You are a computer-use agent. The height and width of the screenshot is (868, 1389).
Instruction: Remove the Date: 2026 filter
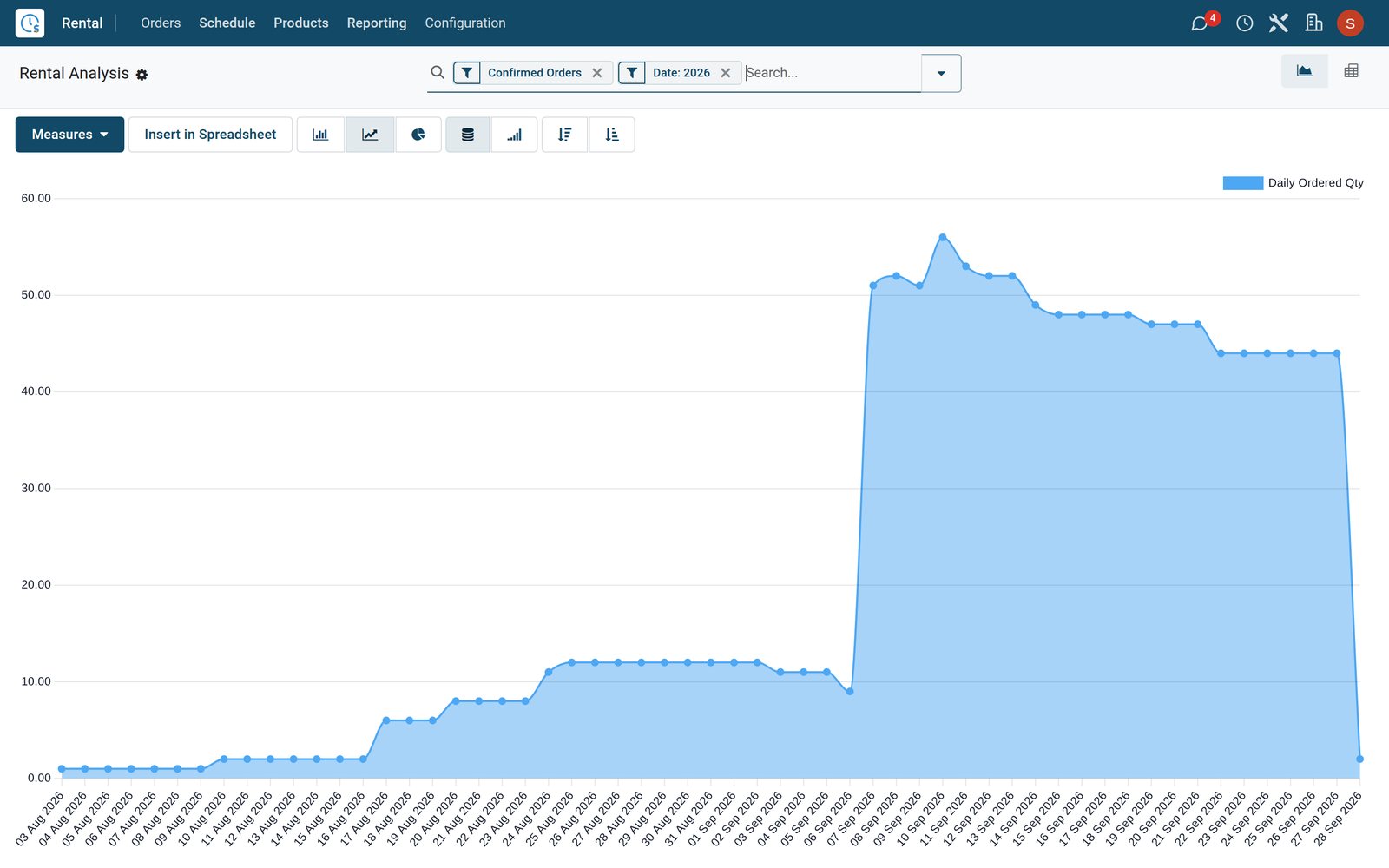[x=726, y=73]
